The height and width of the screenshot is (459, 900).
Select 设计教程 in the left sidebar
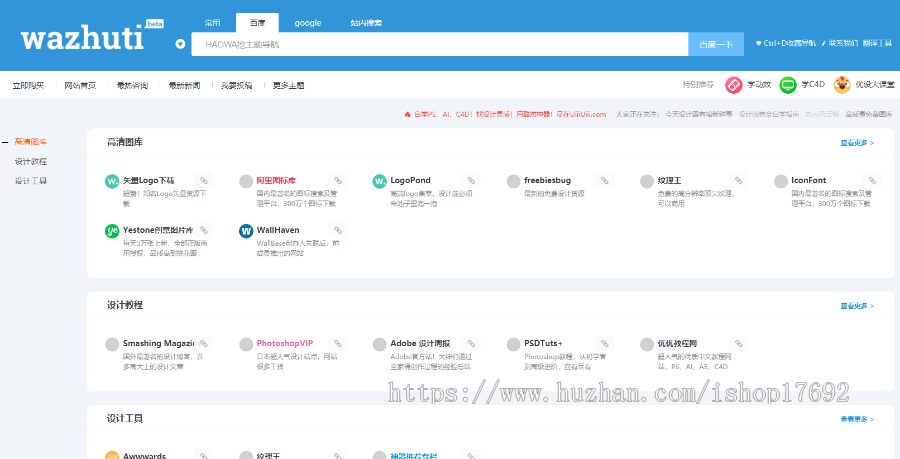30,161
